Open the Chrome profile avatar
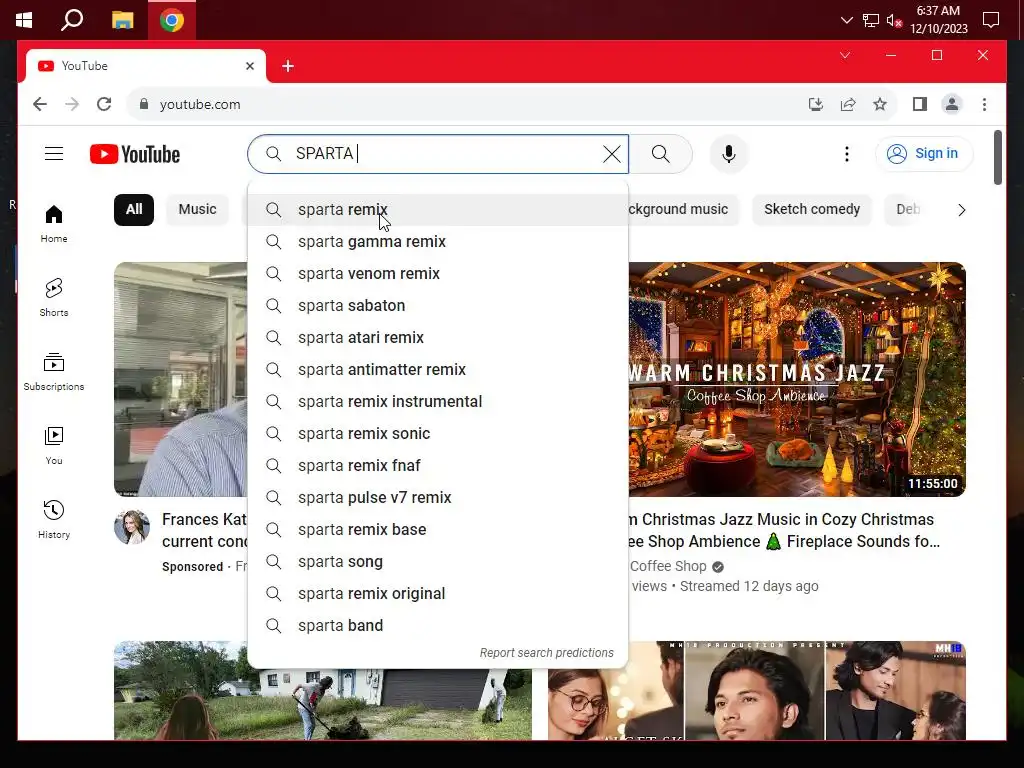Viewport: 1024px width, 768px height. (x=952, y=104)
